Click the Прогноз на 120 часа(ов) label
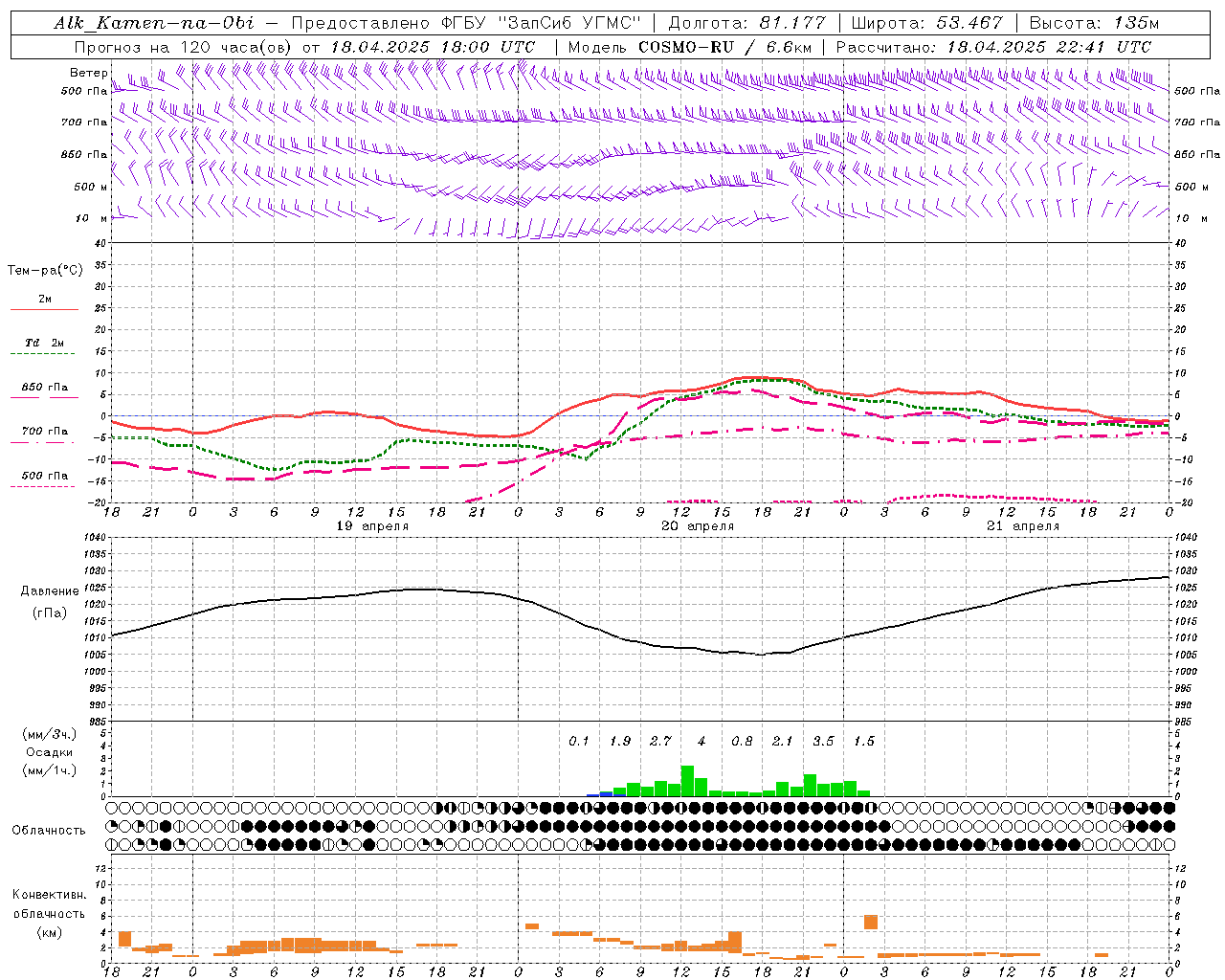 click(x=185, y=47)
